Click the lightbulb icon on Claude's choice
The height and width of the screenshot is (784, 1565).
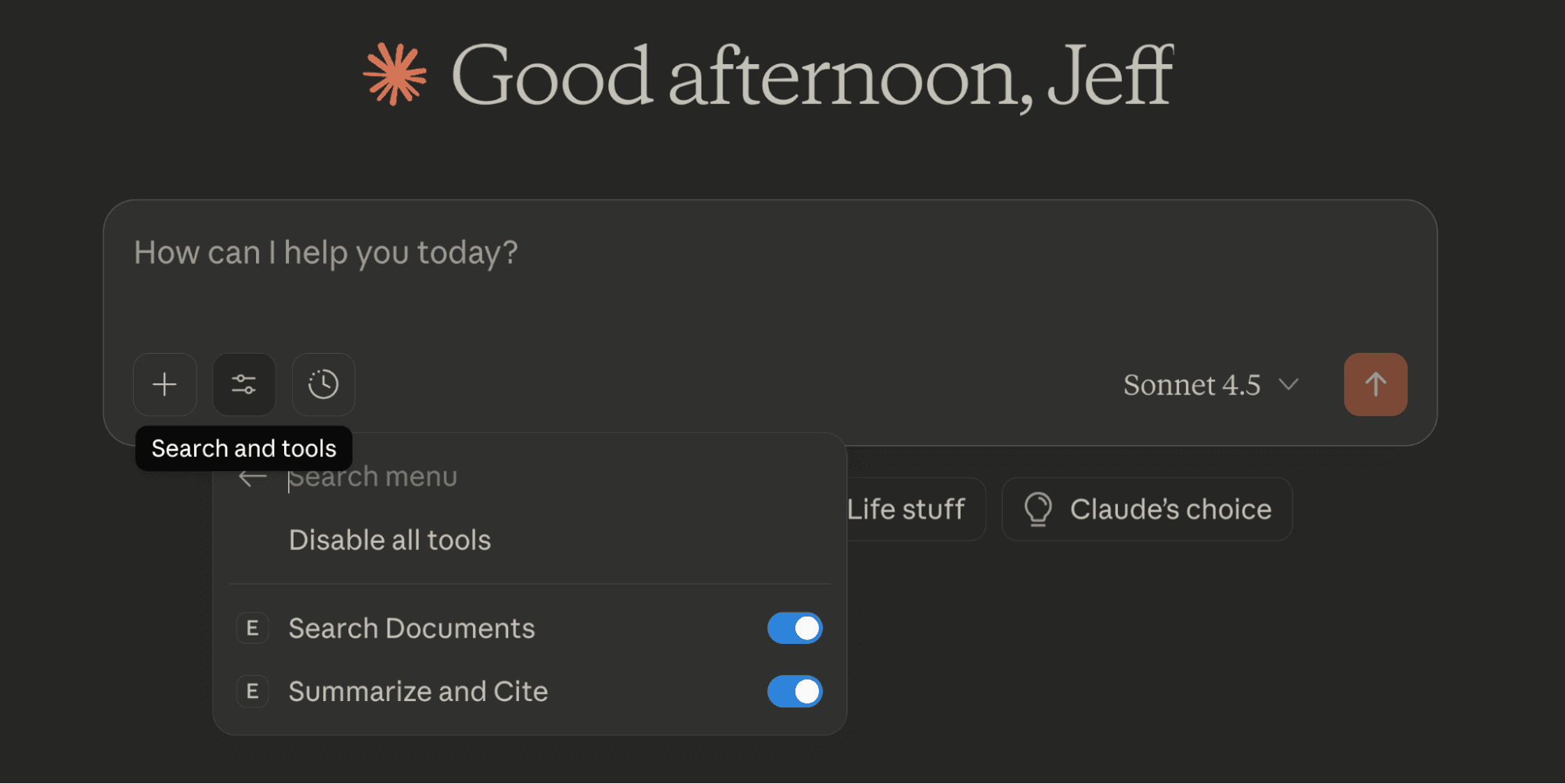click(x=1038, y=509)
